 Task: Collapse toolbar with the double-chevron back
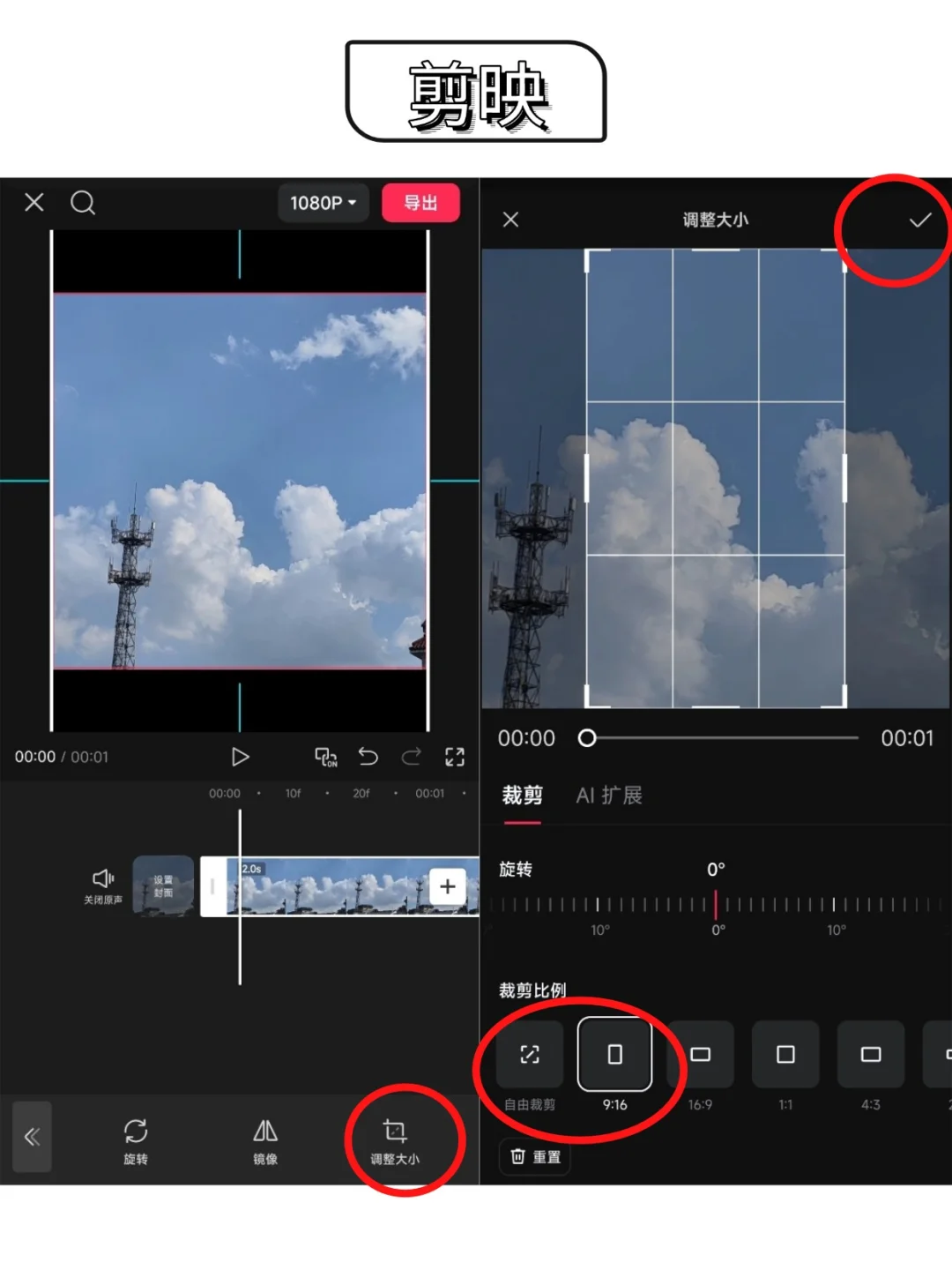tap(32, 1136)
